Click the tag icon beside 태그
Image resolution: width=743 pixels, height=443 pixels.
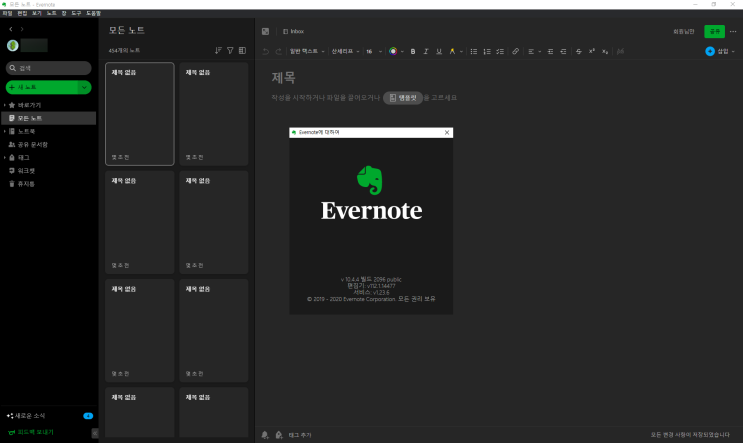(x=12, y=157)
